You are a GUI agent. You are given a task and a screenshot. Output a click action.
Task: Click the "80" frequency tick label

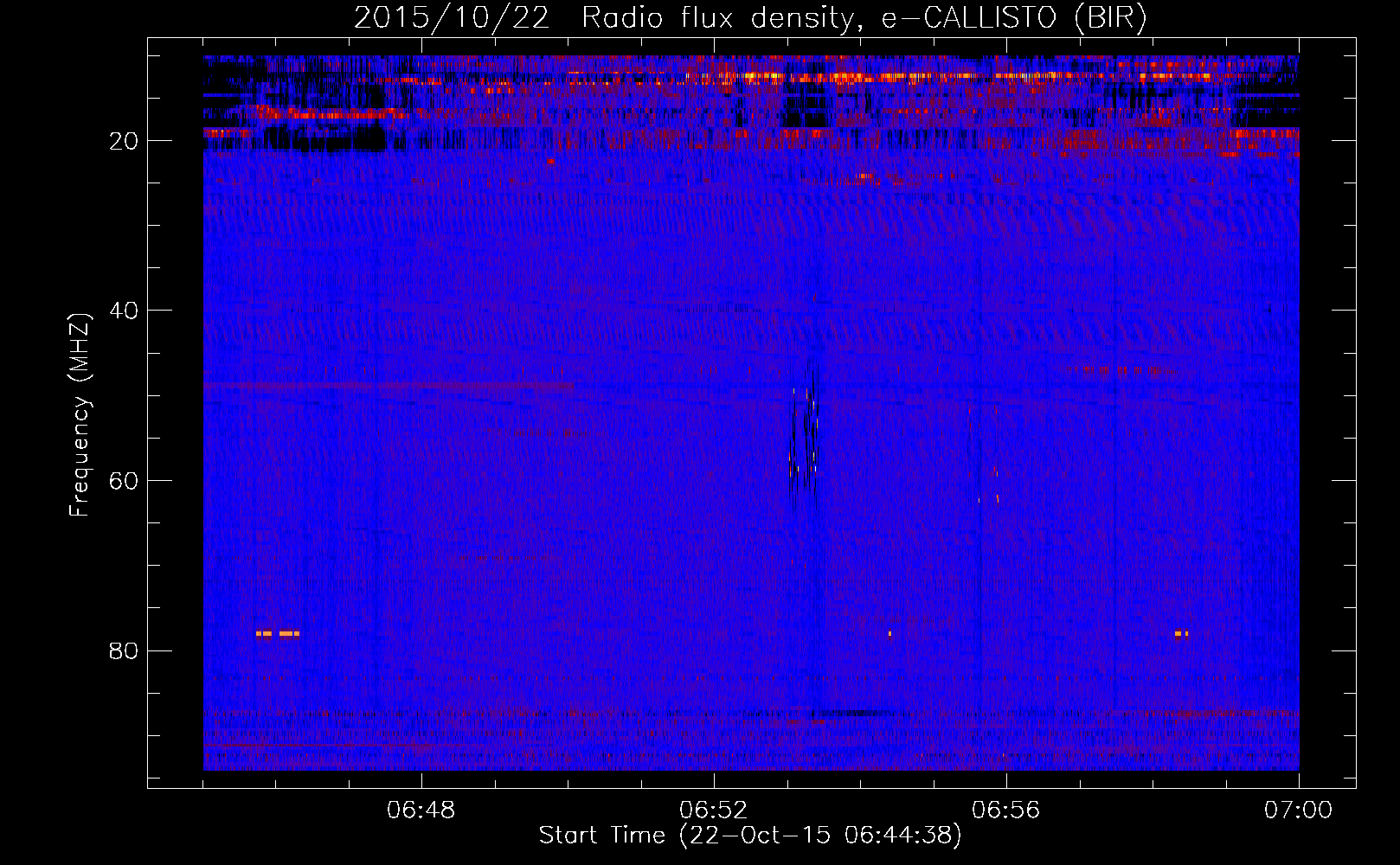pos(125,650)
